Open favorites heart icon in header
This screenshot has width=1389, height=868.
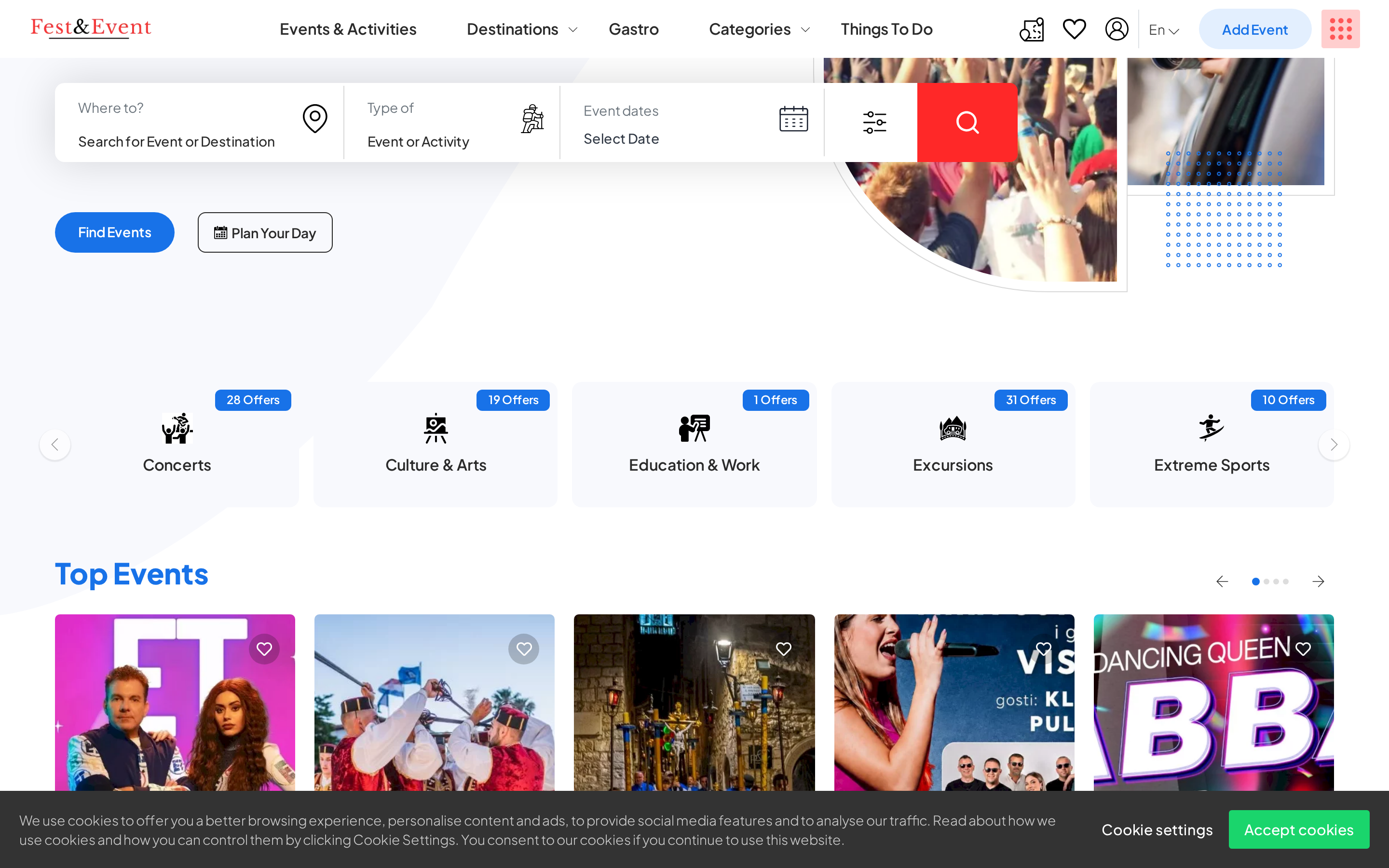pyautogui.click(x=1074, y=29)
